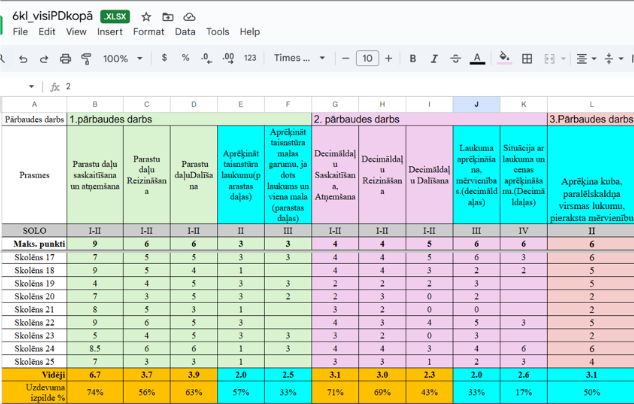634x404 pixels.
Task: Click the redo arrow icon
Action: [x=43, y=59]
